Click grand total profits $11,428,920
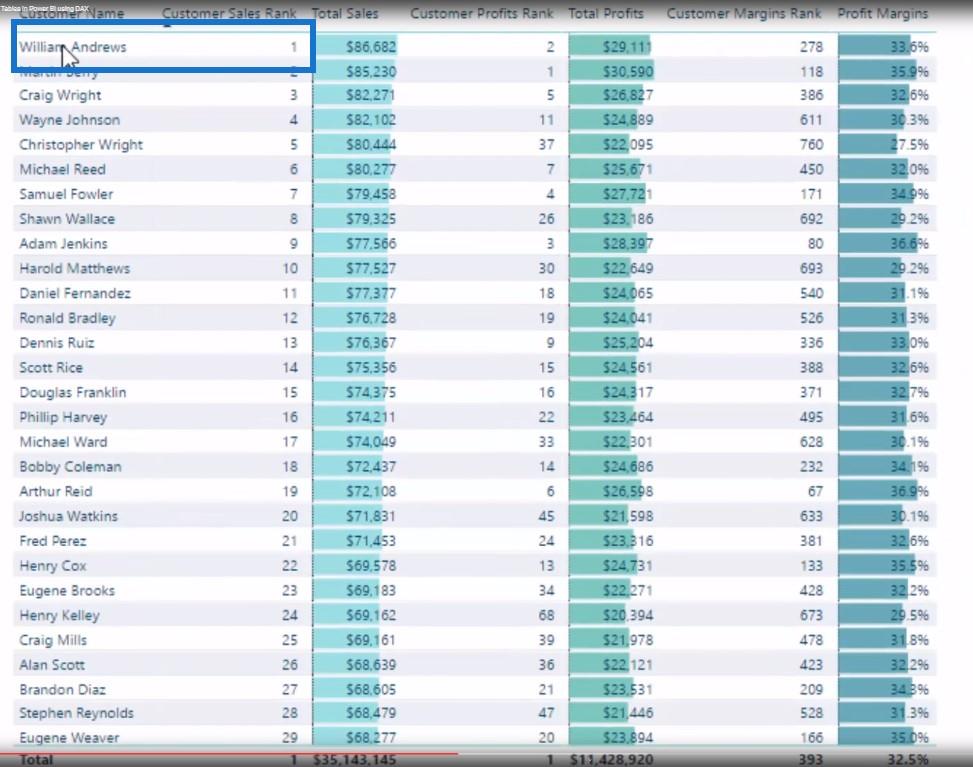This screenshot has width=973, height=767. 612,760
